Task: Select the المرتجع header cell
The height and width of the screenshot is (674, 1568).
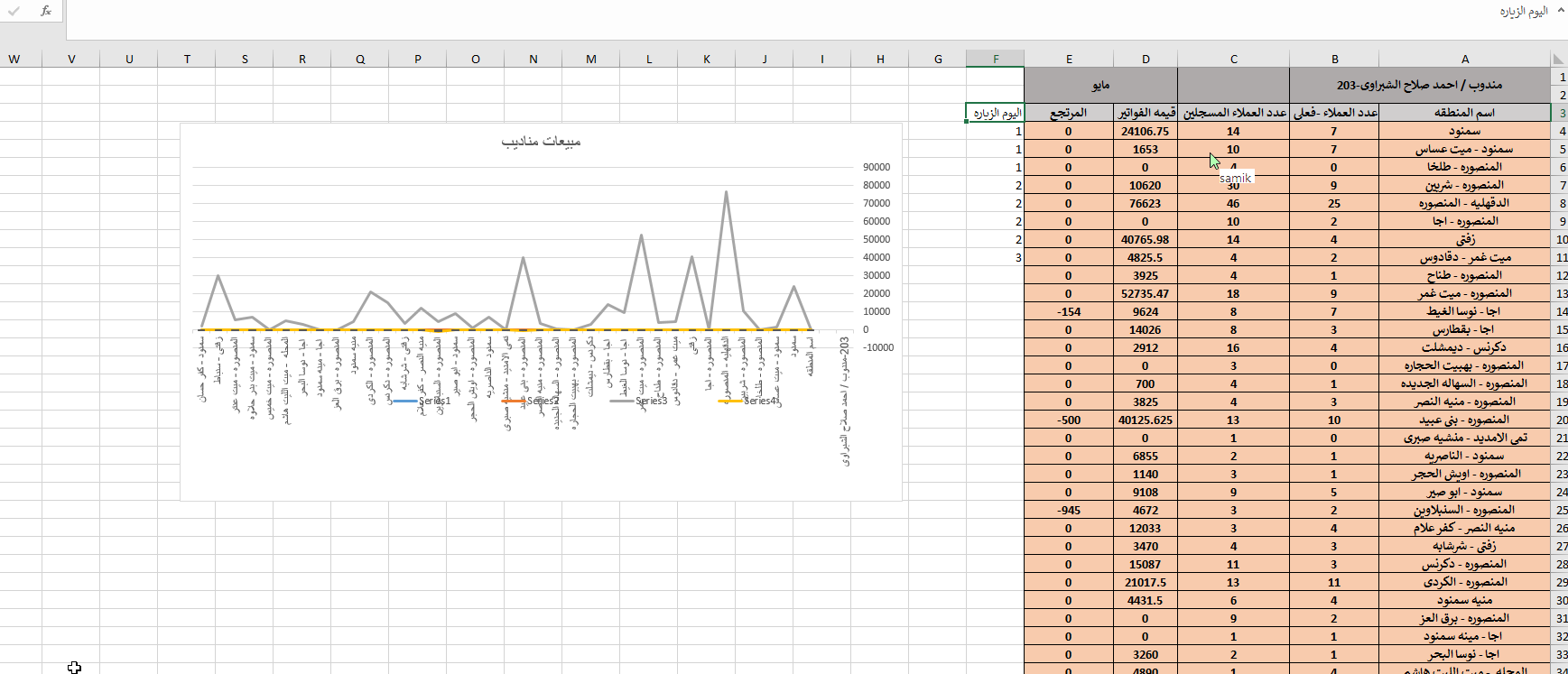Action: 1069,113
